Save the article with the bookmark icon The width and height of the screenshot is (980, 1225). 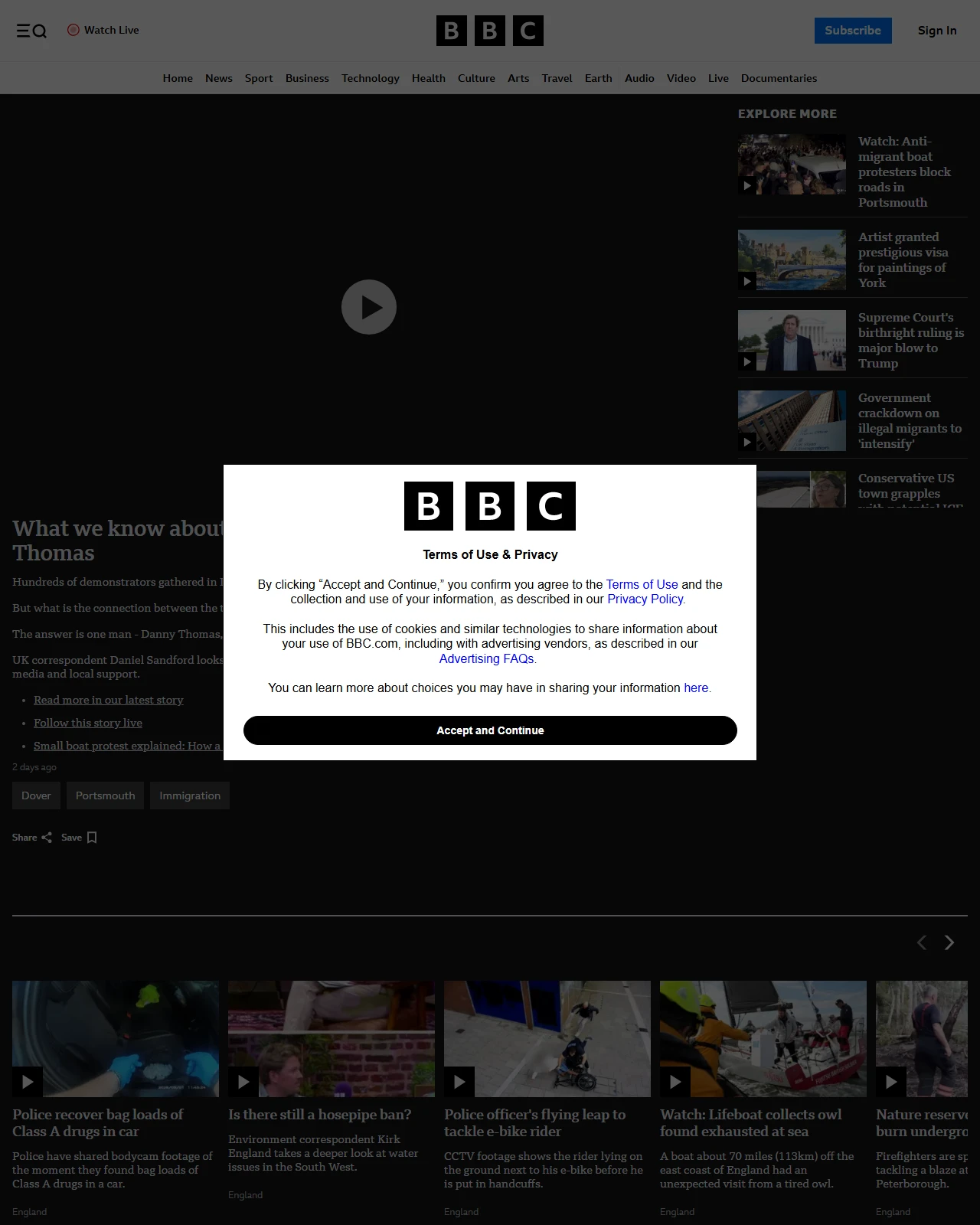click(x=92, y=838)
